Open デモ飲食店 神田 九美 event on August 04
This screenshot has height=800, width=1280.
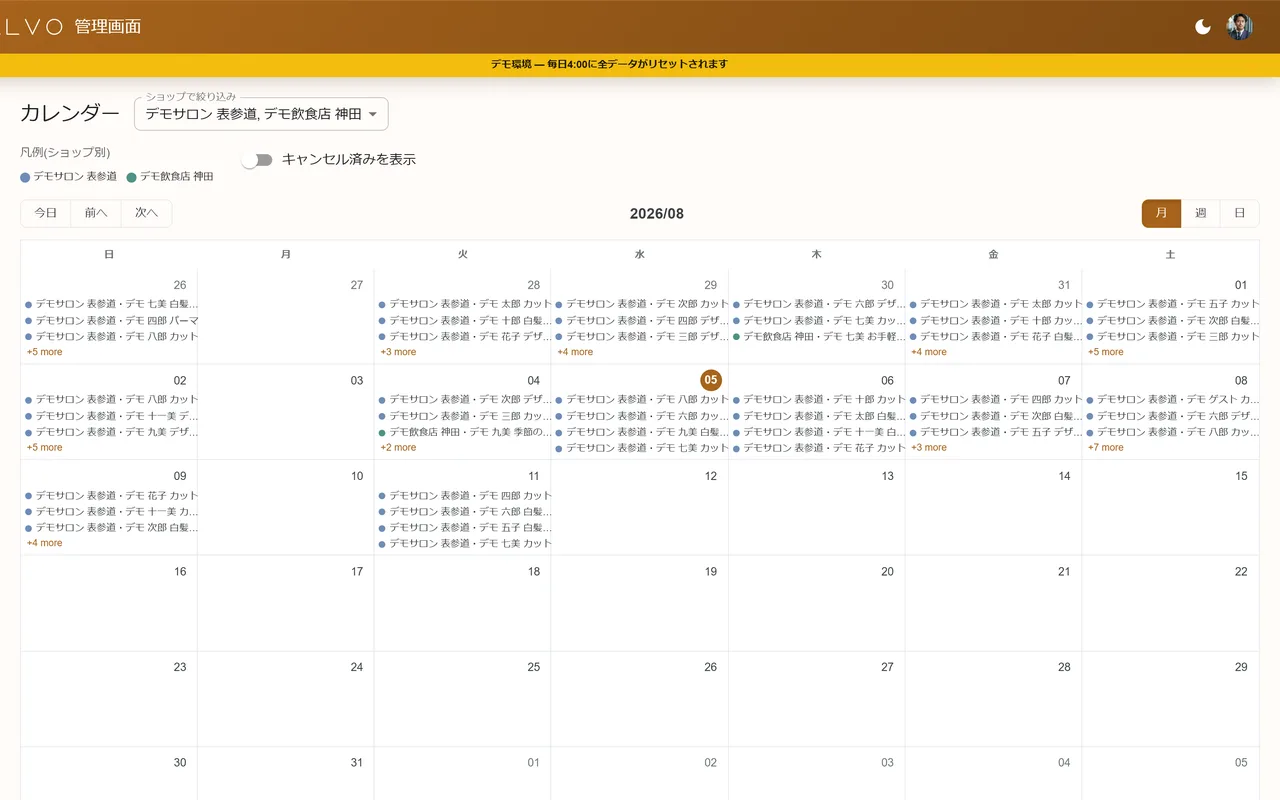464,432
